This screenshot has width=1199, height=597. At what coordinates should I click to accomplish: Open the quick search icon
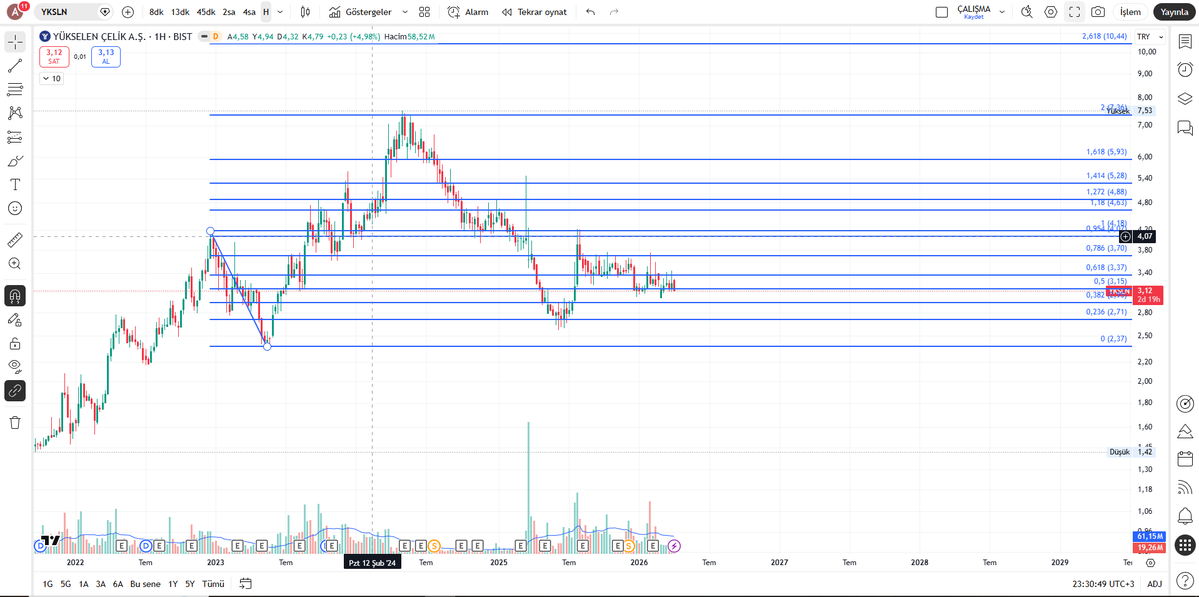click(1027, 12)
